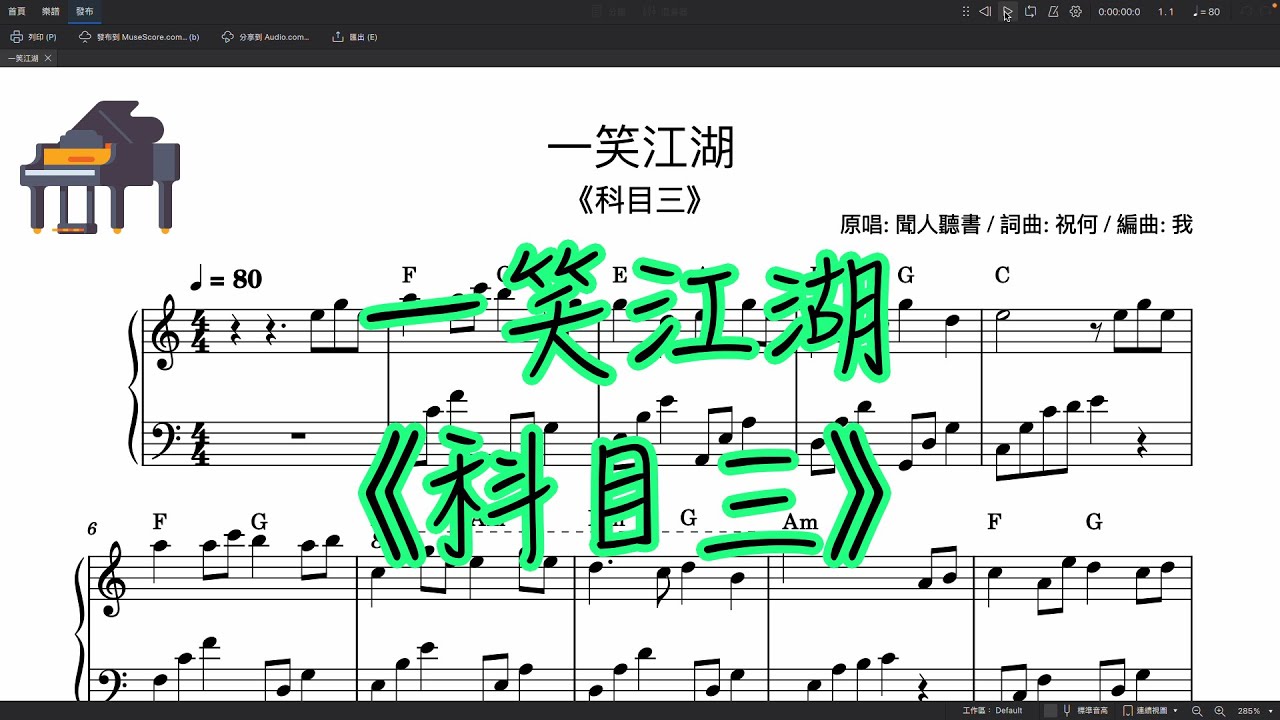Zoom out with the minus magnifier

tap(1197, 711)
